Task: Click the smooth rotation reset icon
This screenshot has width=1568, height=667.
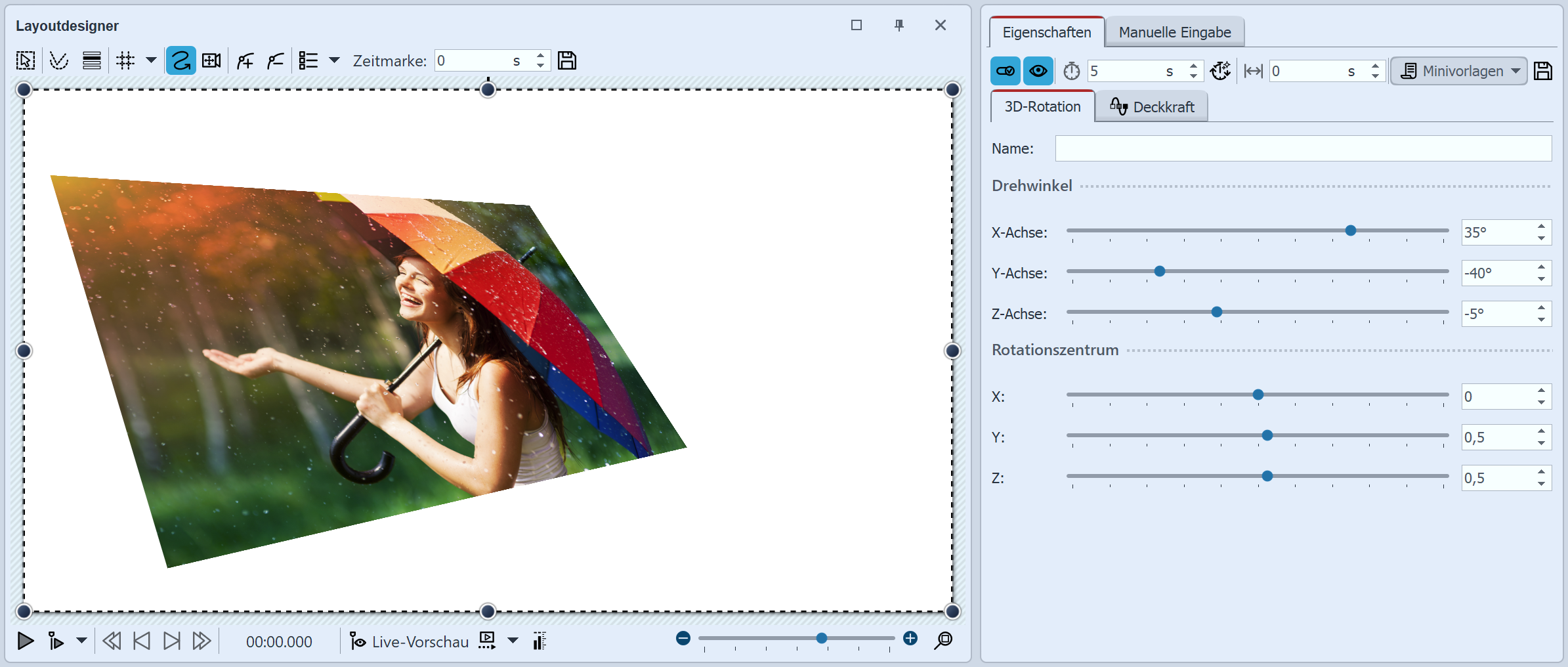Action: [x=1221, y=71]
